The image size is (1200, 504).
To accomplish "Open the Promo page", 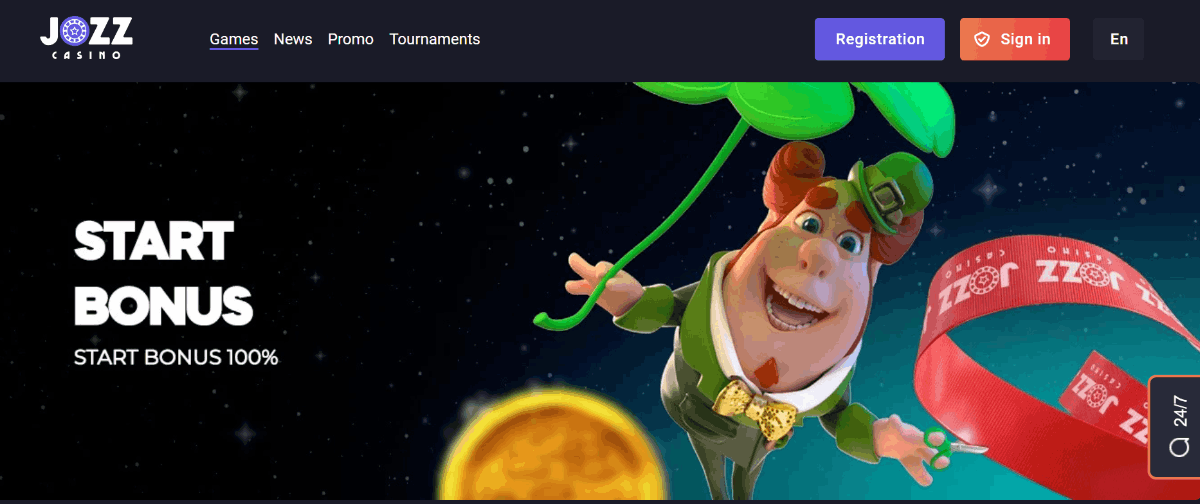I will pyautogui.click(x=351, y=39).
